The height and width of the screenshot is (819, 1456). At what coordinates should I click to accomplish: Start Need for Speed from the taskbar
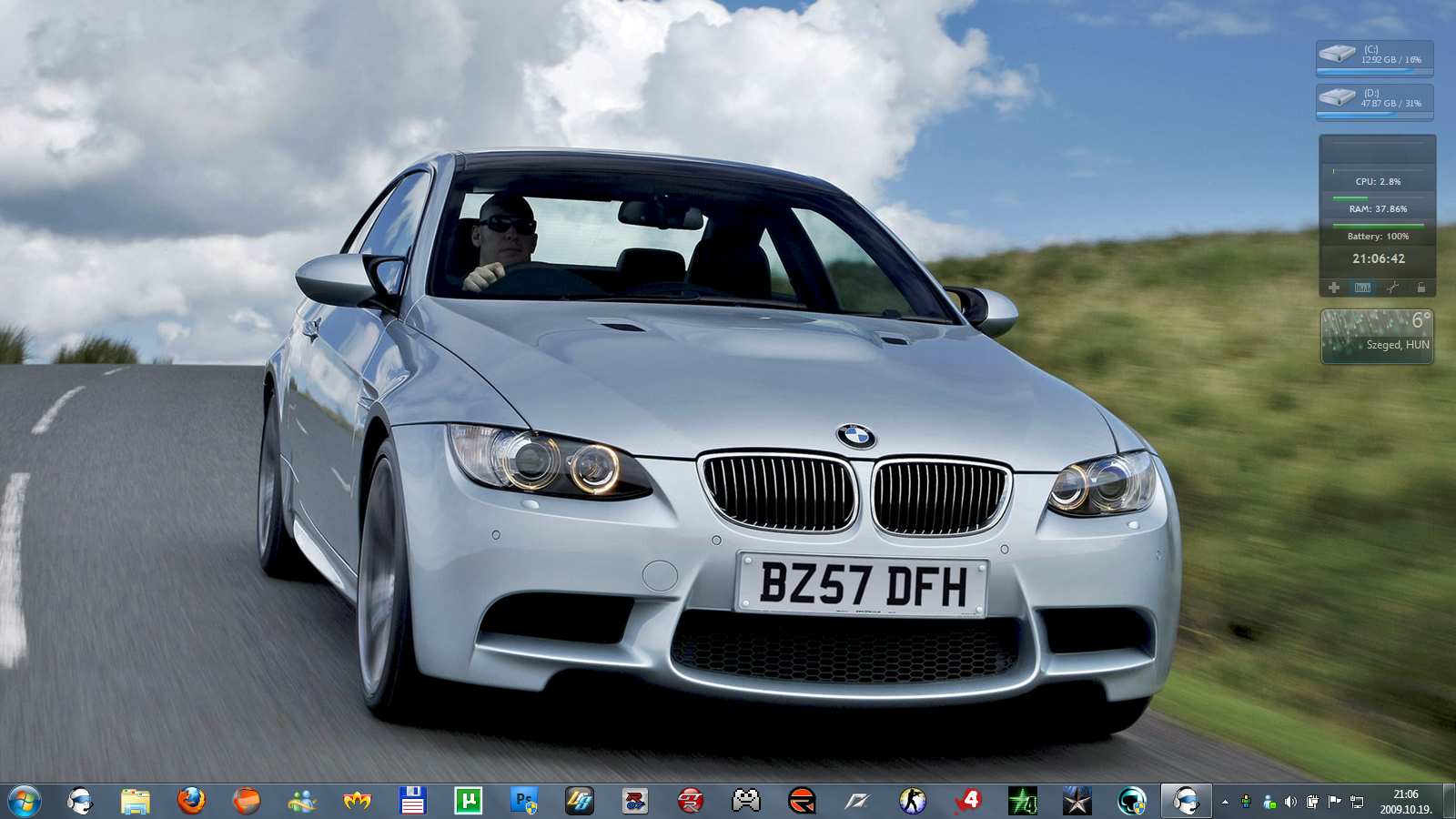click(x=857, y=801)
